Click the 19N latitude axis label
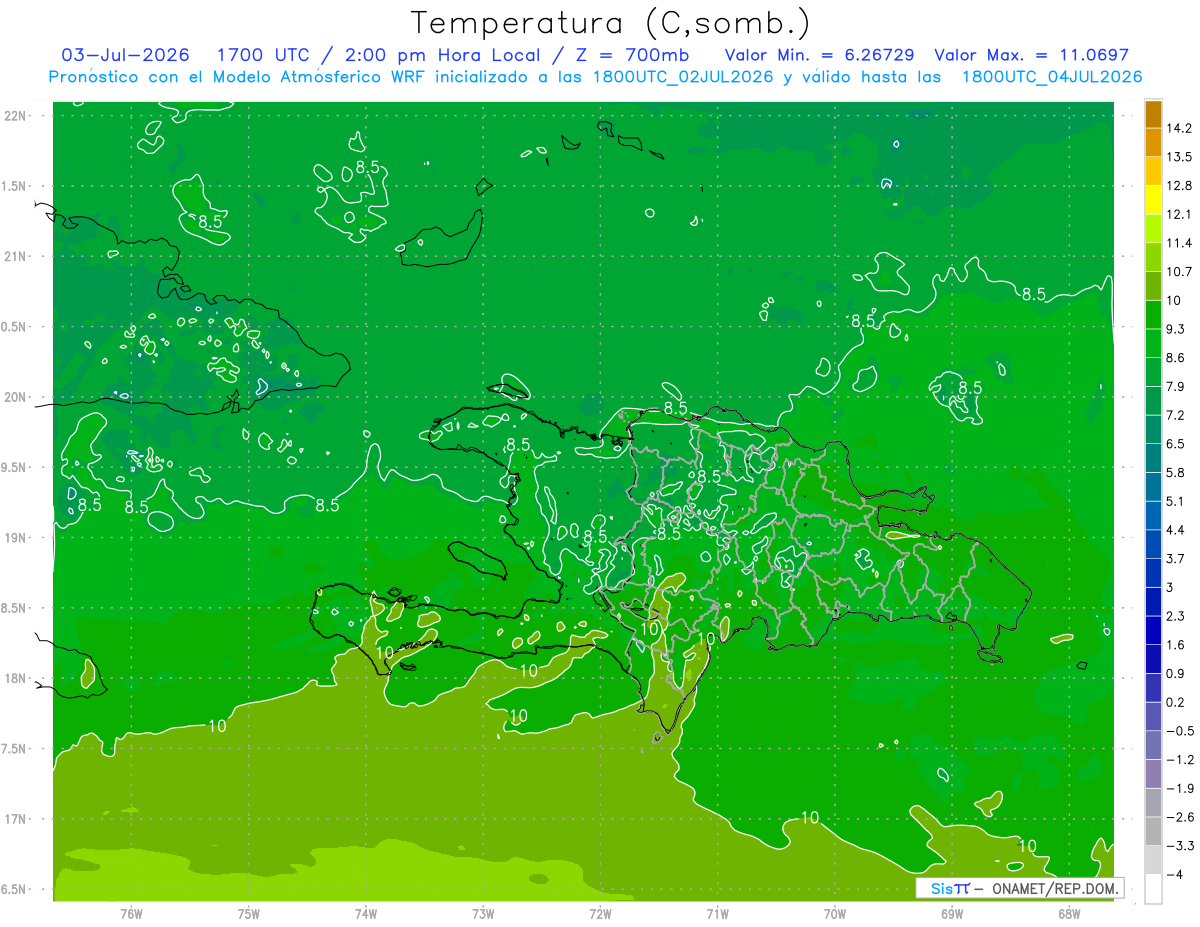Viewport: 1200px width, 927px height. 17,537
